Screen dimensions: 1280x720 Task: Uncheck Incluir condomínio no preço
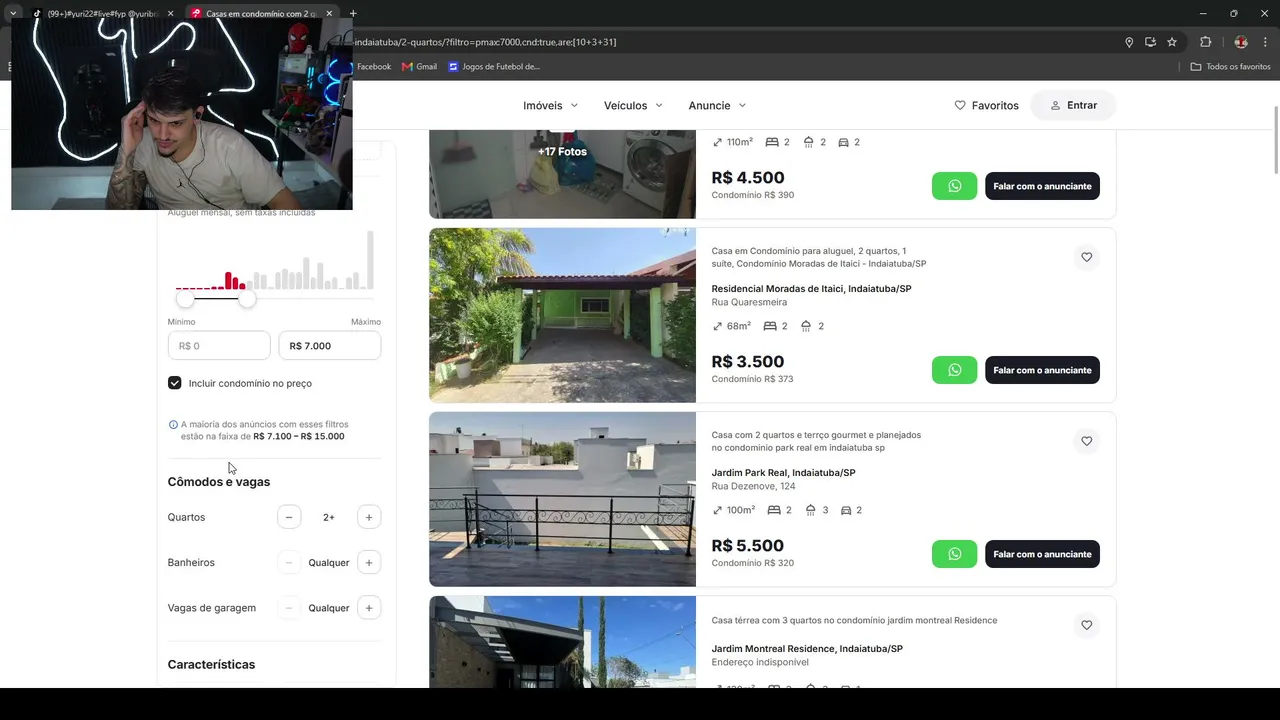[175, 383]
